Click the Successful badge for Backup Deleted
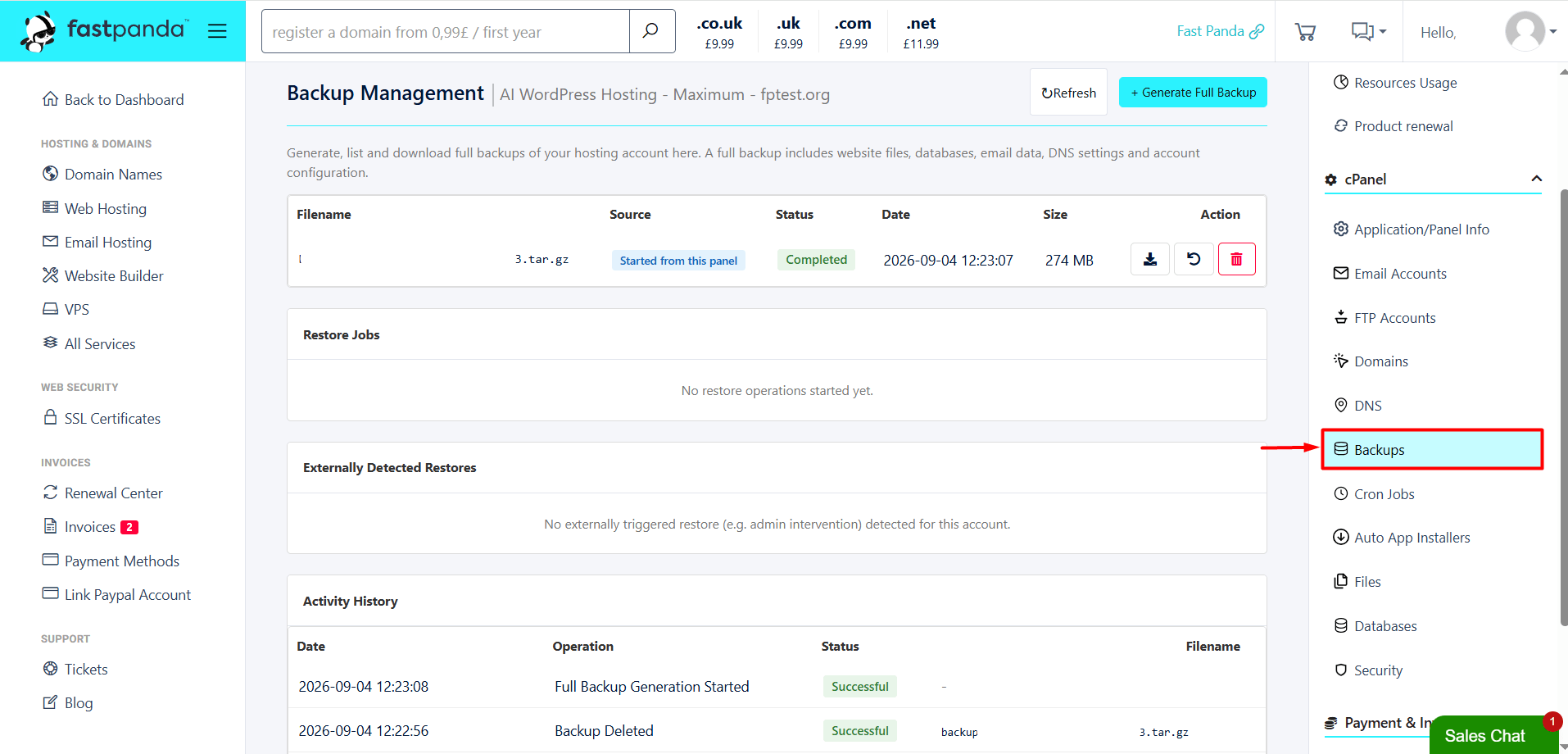The image size is (1568, 754). tap(859, 730)
